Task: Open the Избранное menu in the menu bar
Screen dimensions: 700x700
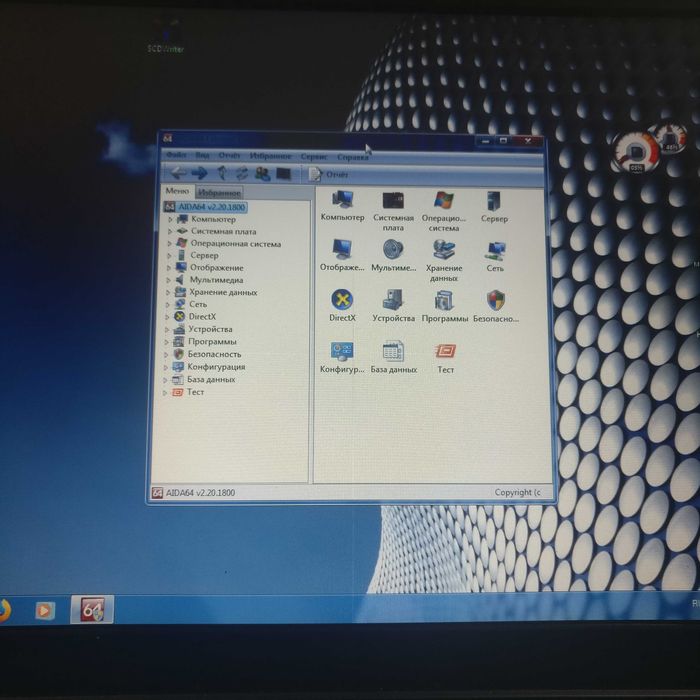Action: (x=271, y=156)
